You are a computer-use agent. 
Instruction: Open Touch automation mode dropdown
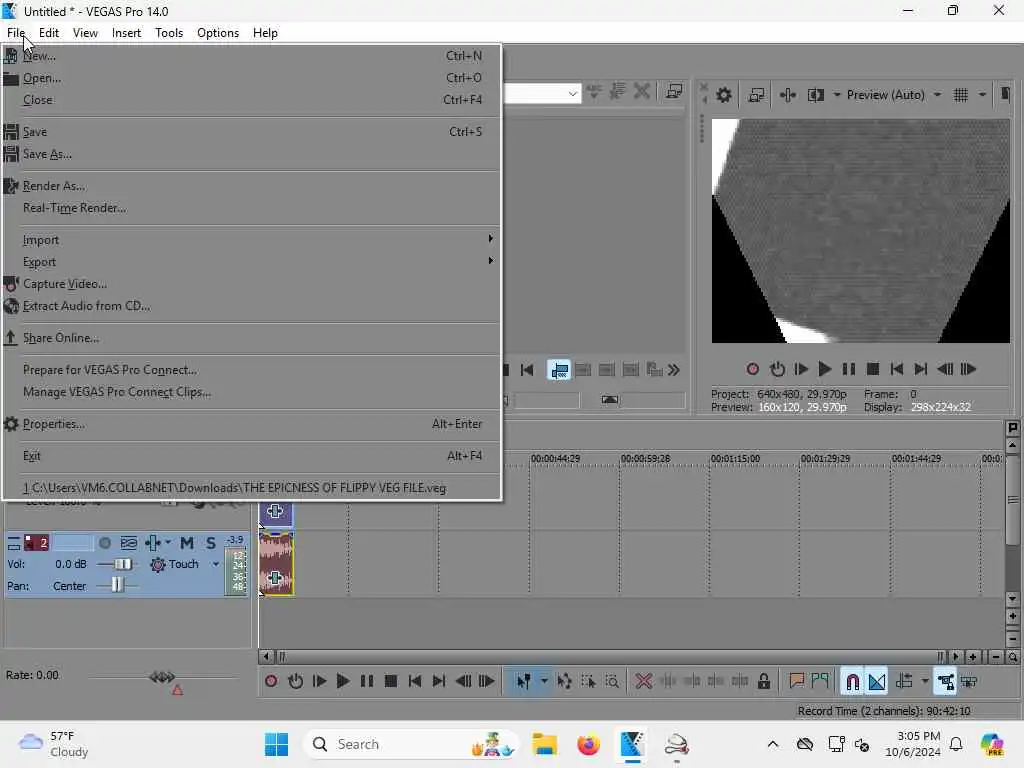click(x=216, y=564)
